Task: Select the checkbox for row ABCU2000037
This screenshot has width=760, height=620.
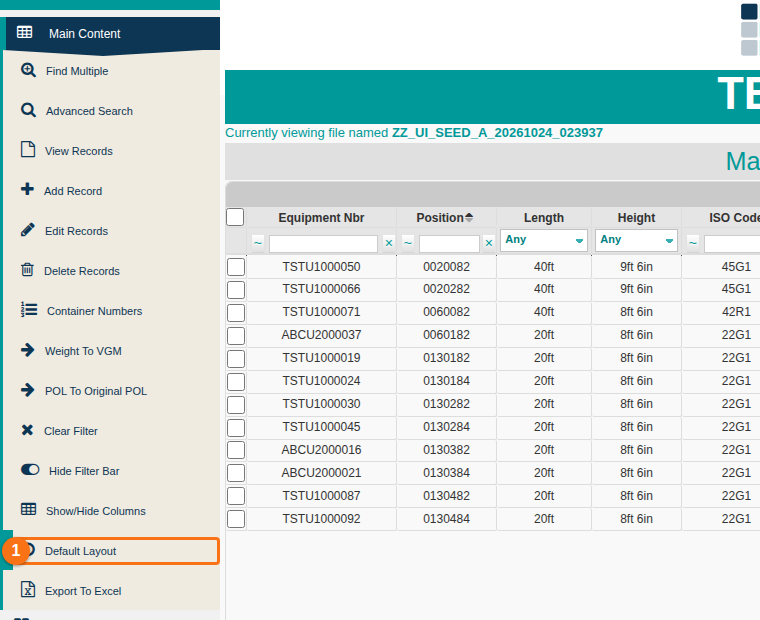Action: 236,335
